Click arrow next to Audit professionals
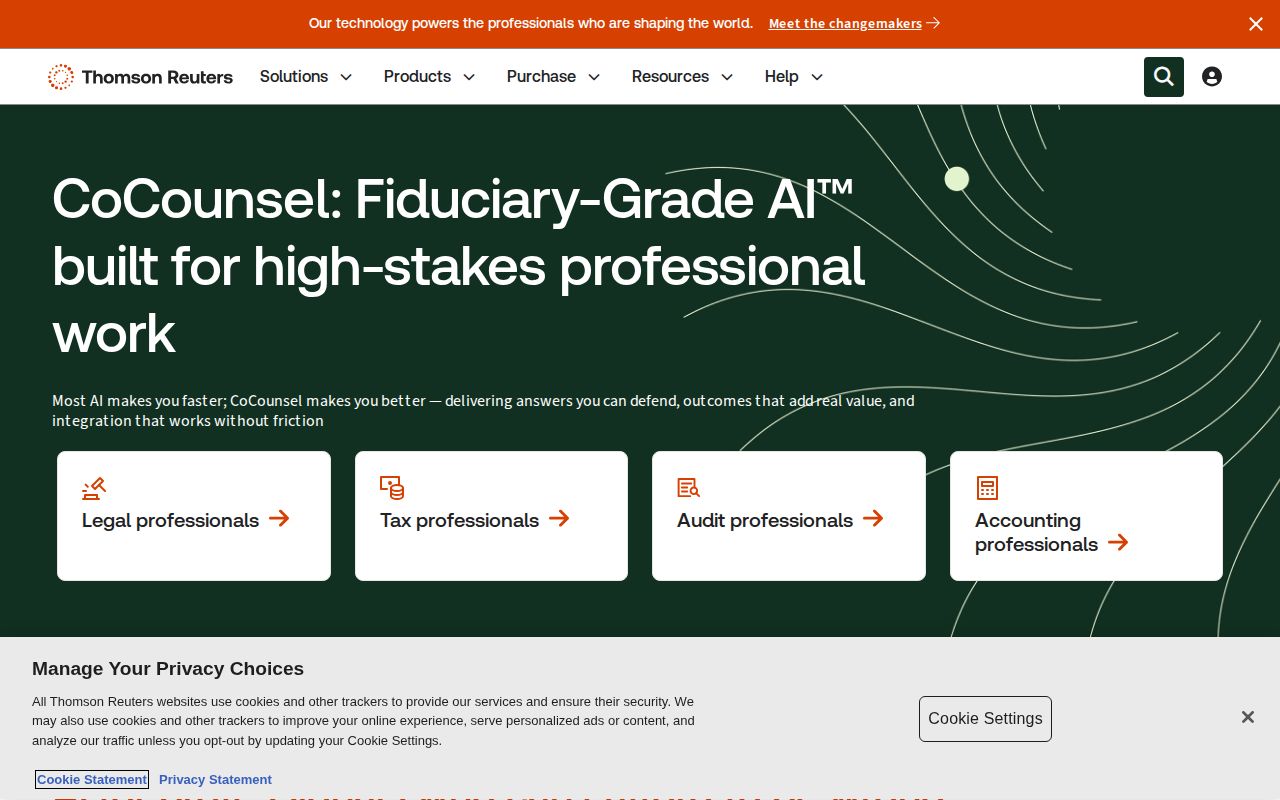The image size is (1280, 800). [873, 518]
